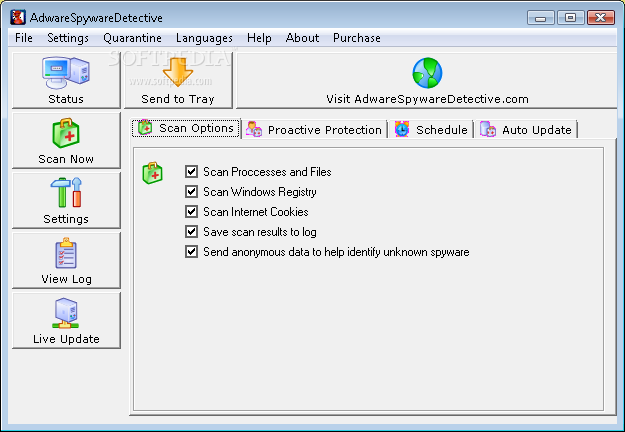625x432 pixels.
Task: Click the Settings hammer and wrench icon
Action: [x=66, y=192]
